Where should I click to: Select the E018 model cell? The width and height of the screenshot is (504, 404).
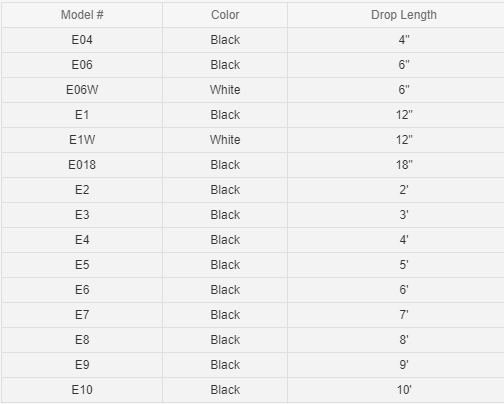tap(82, 165)
